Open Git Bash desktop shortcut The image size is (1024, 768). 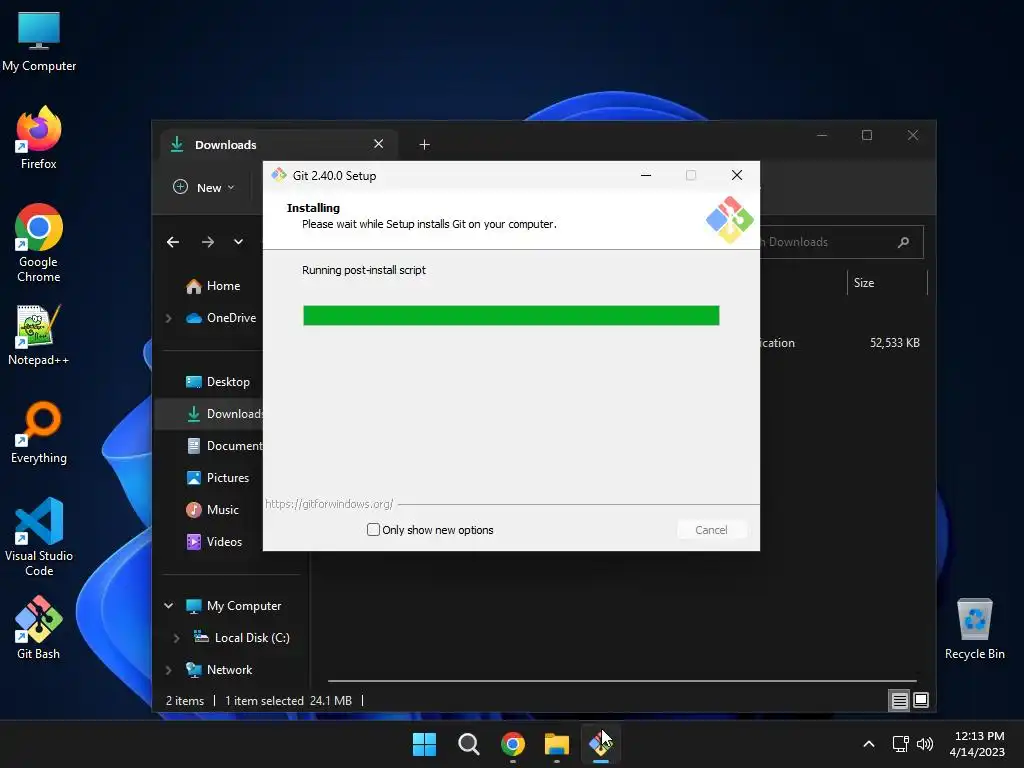coord(39,628)
